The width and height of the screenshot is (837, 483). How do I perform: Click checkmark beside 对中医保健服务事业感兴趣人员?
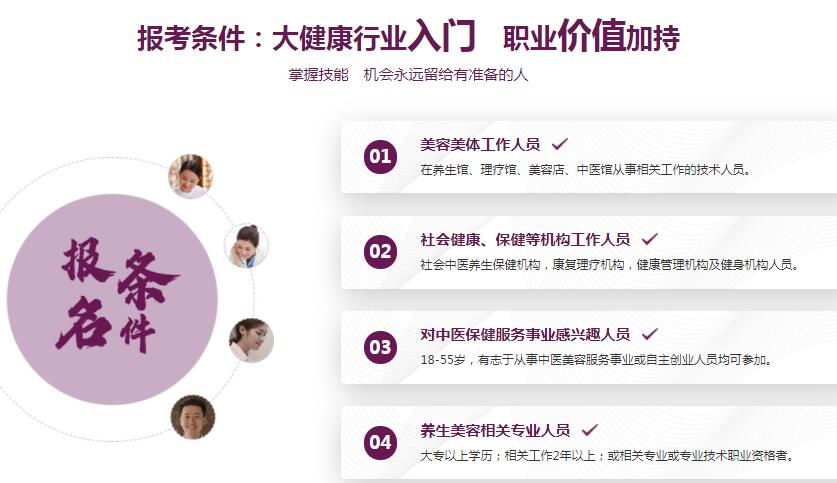[650, 334]
